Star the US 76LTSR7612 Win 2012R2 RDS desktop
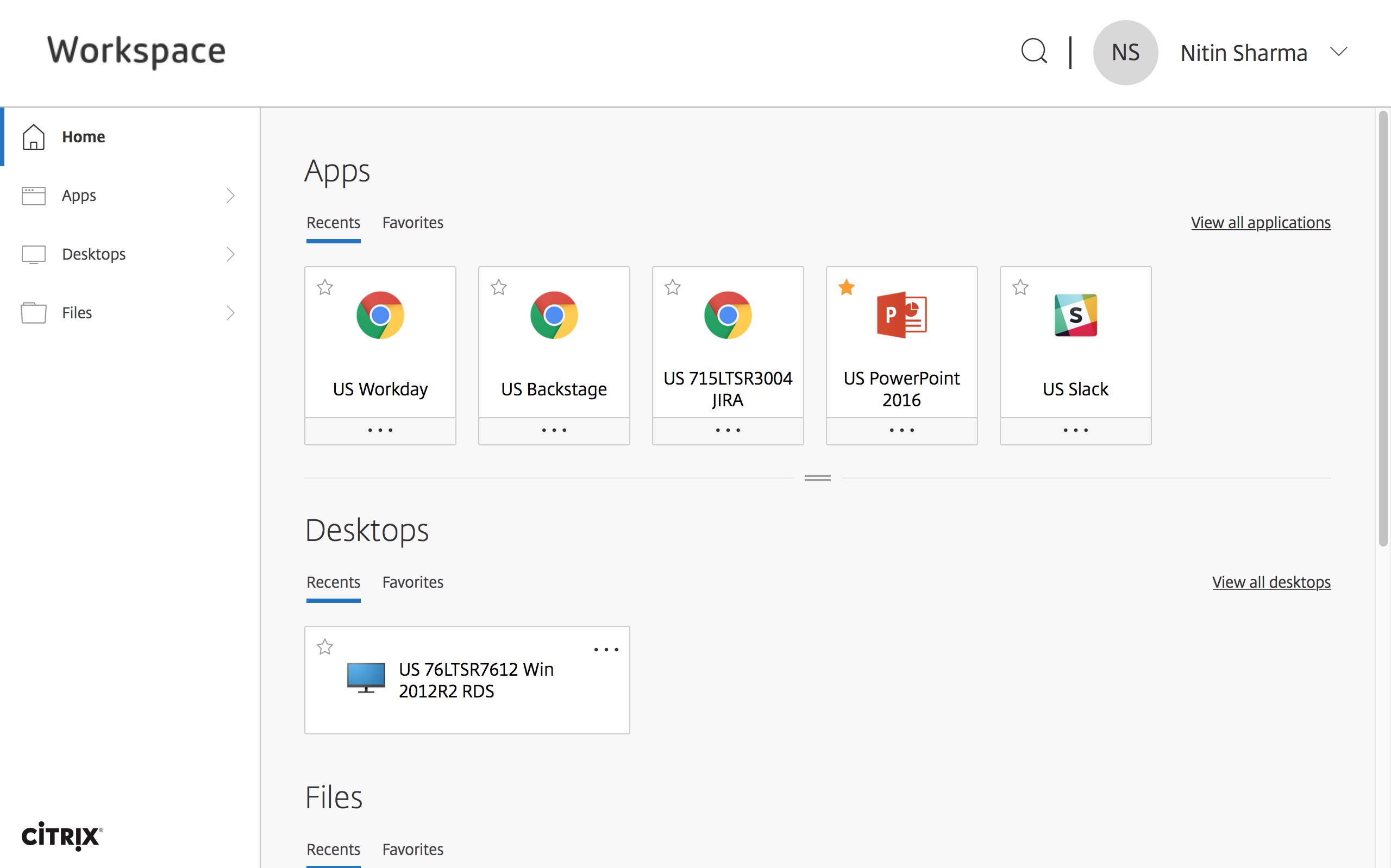 point(325,647)
